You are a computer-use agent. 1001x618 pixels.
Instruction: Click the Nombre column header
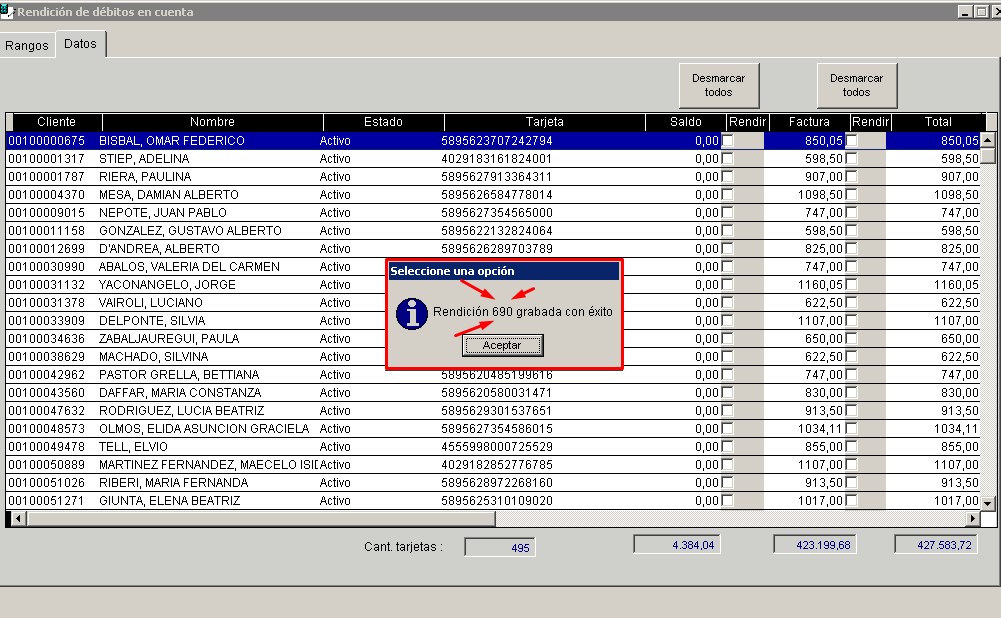coord(212,122)
